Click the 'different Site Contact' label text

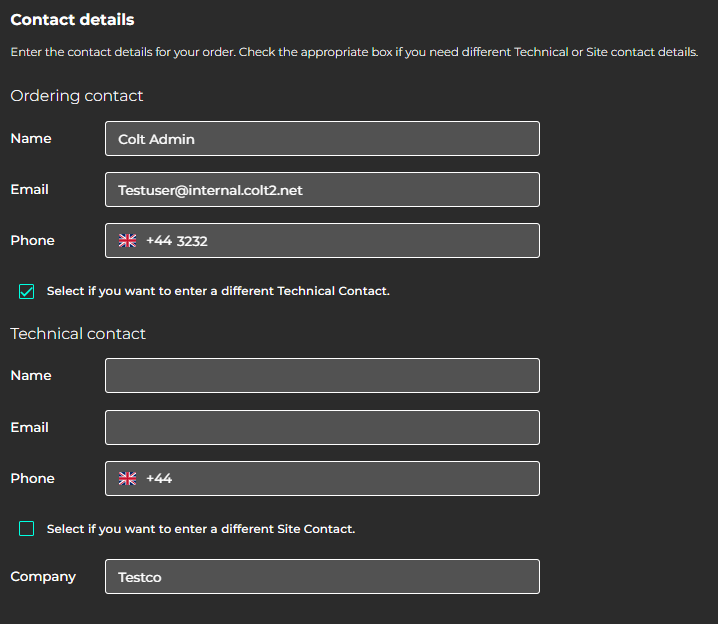tap(201, 528)
